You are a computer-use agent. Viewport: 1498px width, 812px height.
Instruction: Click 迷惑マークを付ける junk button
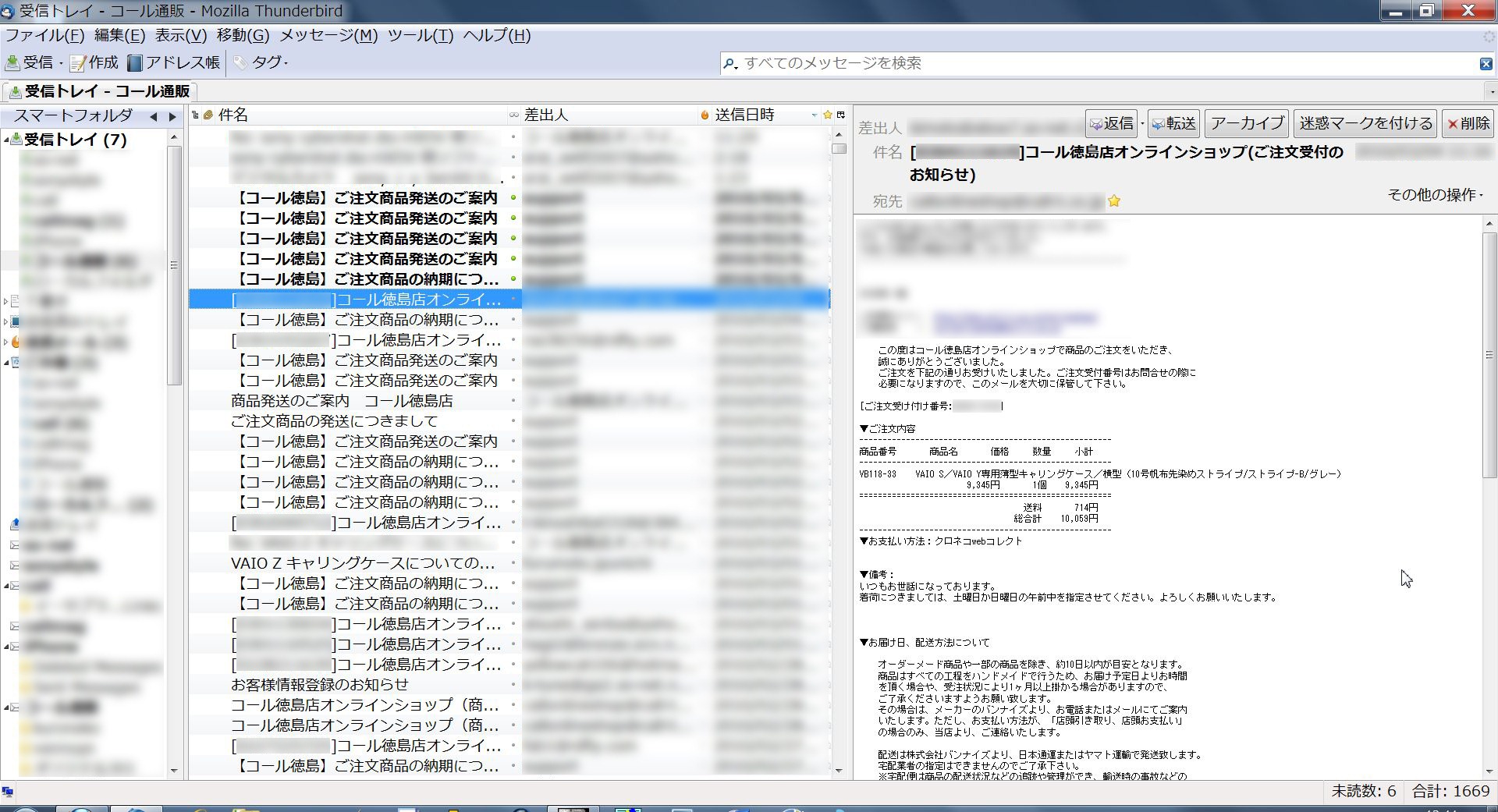(1365, 123)
